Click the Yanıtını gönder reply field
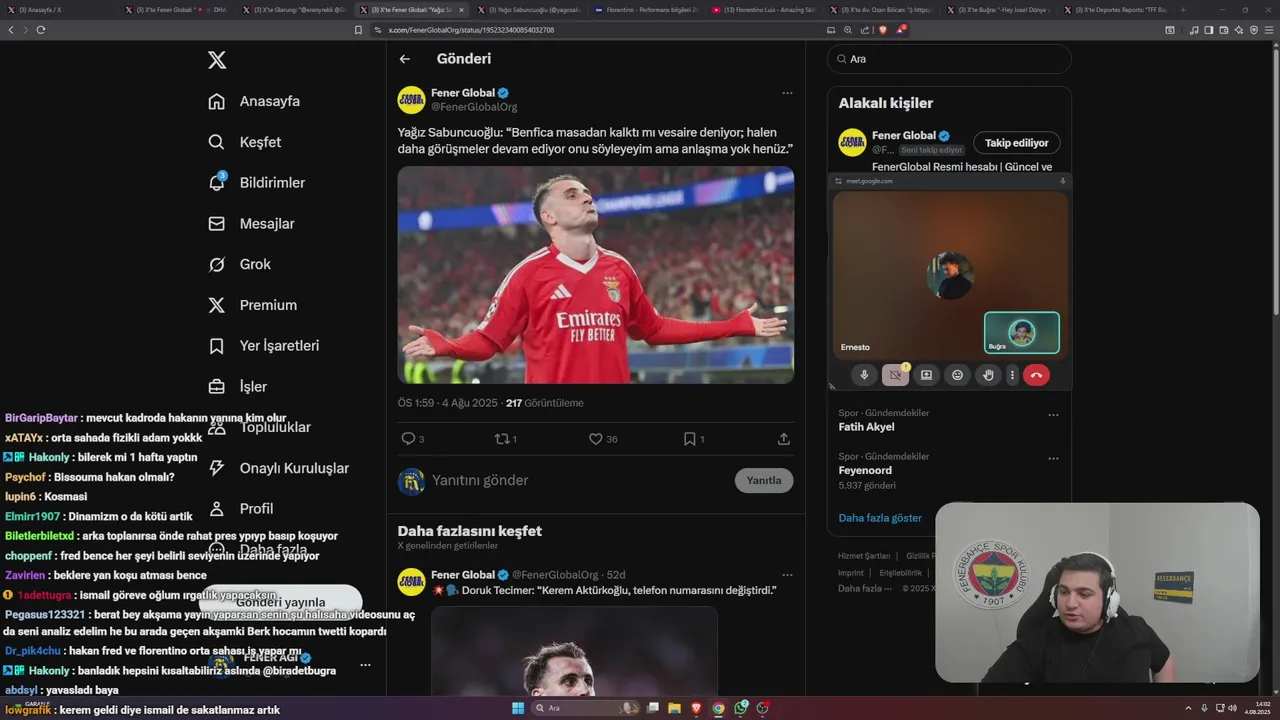 click(x=580, y=480)
